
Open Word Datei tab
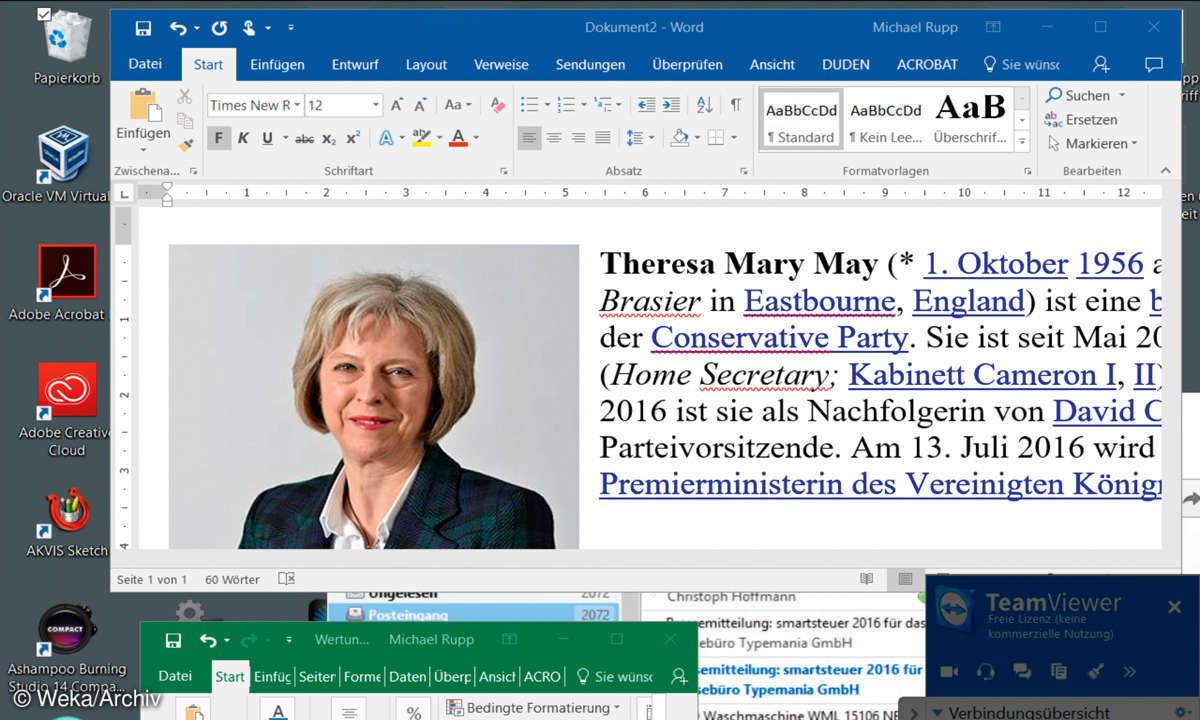(145, 64)
